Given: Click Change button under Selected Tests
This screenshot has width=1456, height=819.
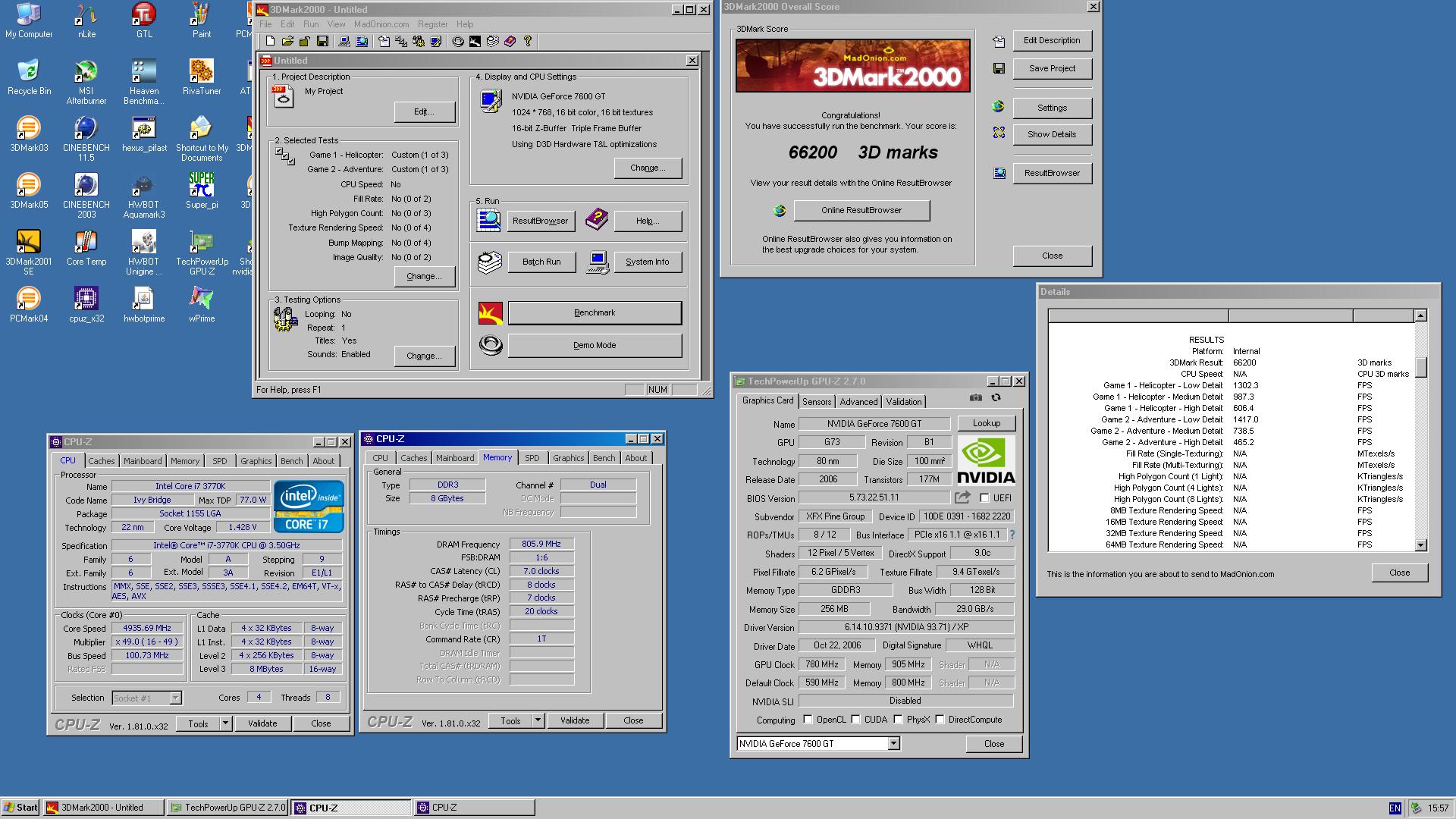Looking at the screenshot, I should coord(424,276).
